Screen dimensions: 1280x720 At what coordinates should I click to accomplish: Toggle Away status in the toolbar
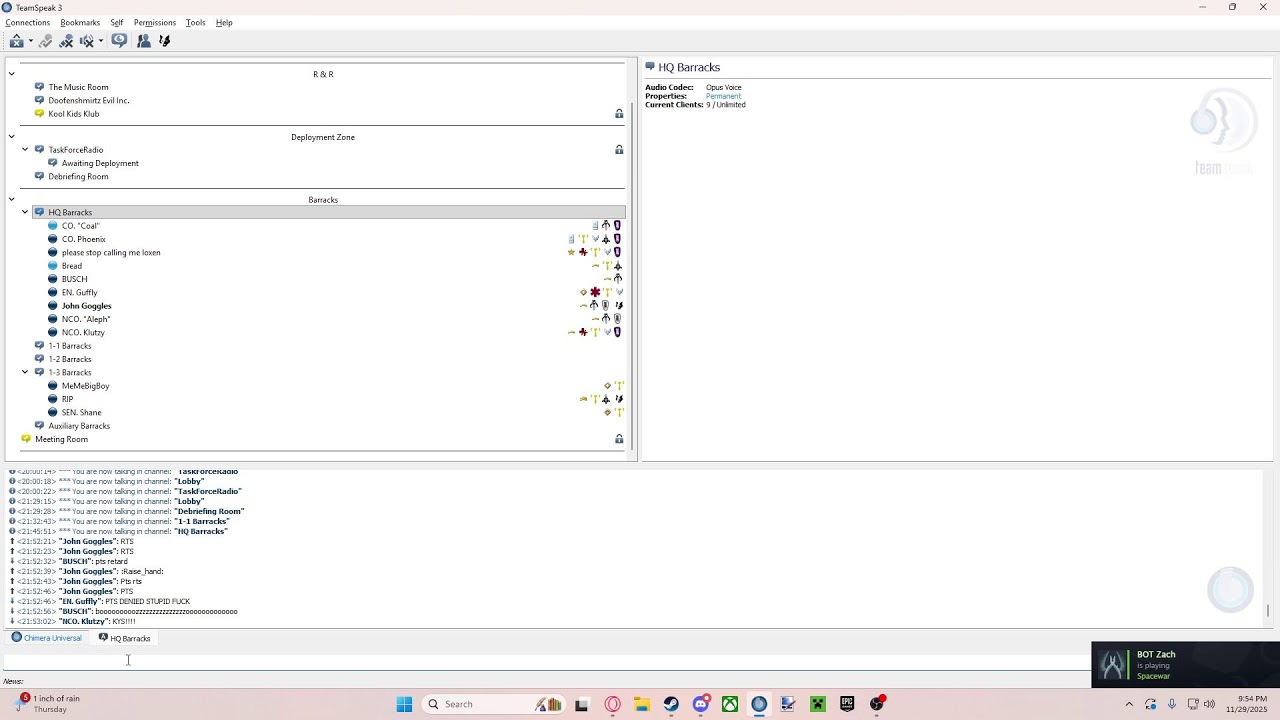point(17,41)
